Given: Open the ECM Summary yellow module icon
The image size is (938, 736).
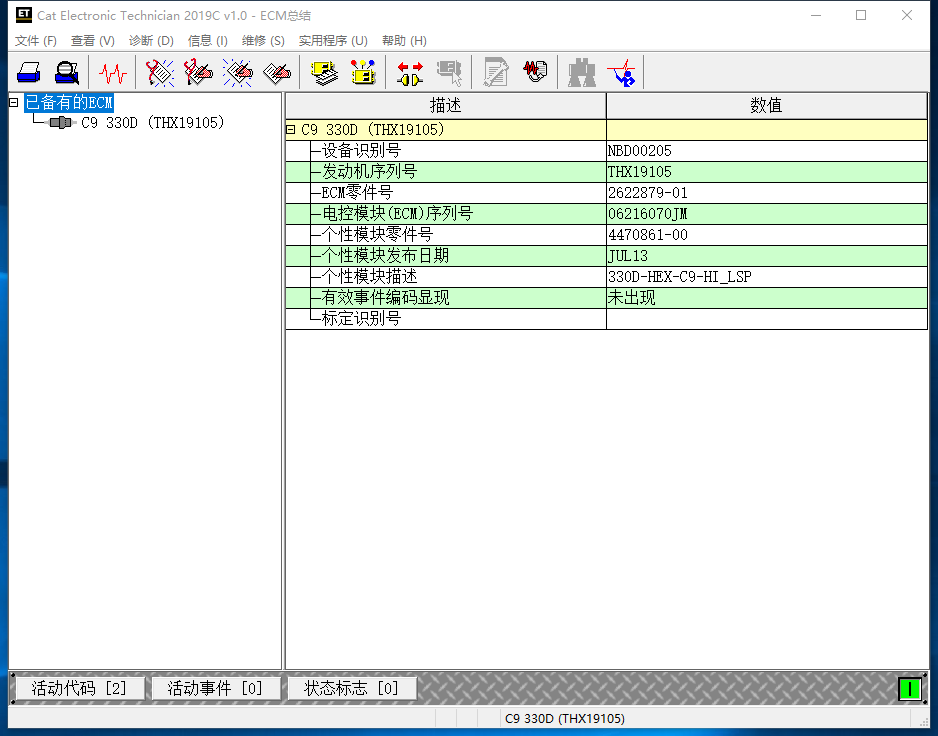Looking at the screenshot, I should pyautogui.click(x=324, y=72).
